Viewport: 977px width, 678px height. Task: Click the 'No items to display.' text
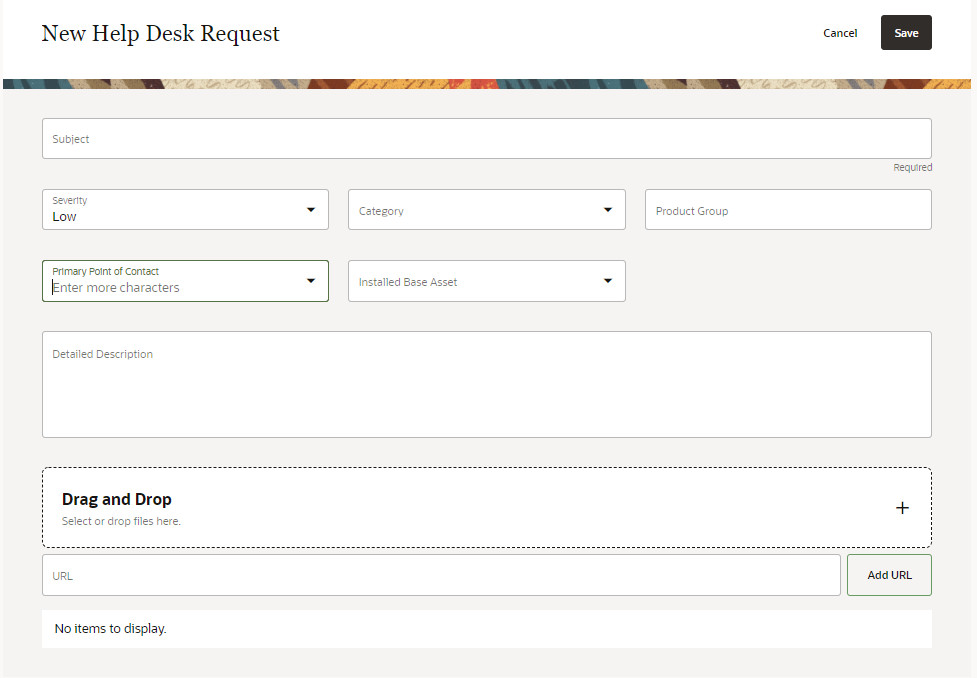(x=110, y=629)
